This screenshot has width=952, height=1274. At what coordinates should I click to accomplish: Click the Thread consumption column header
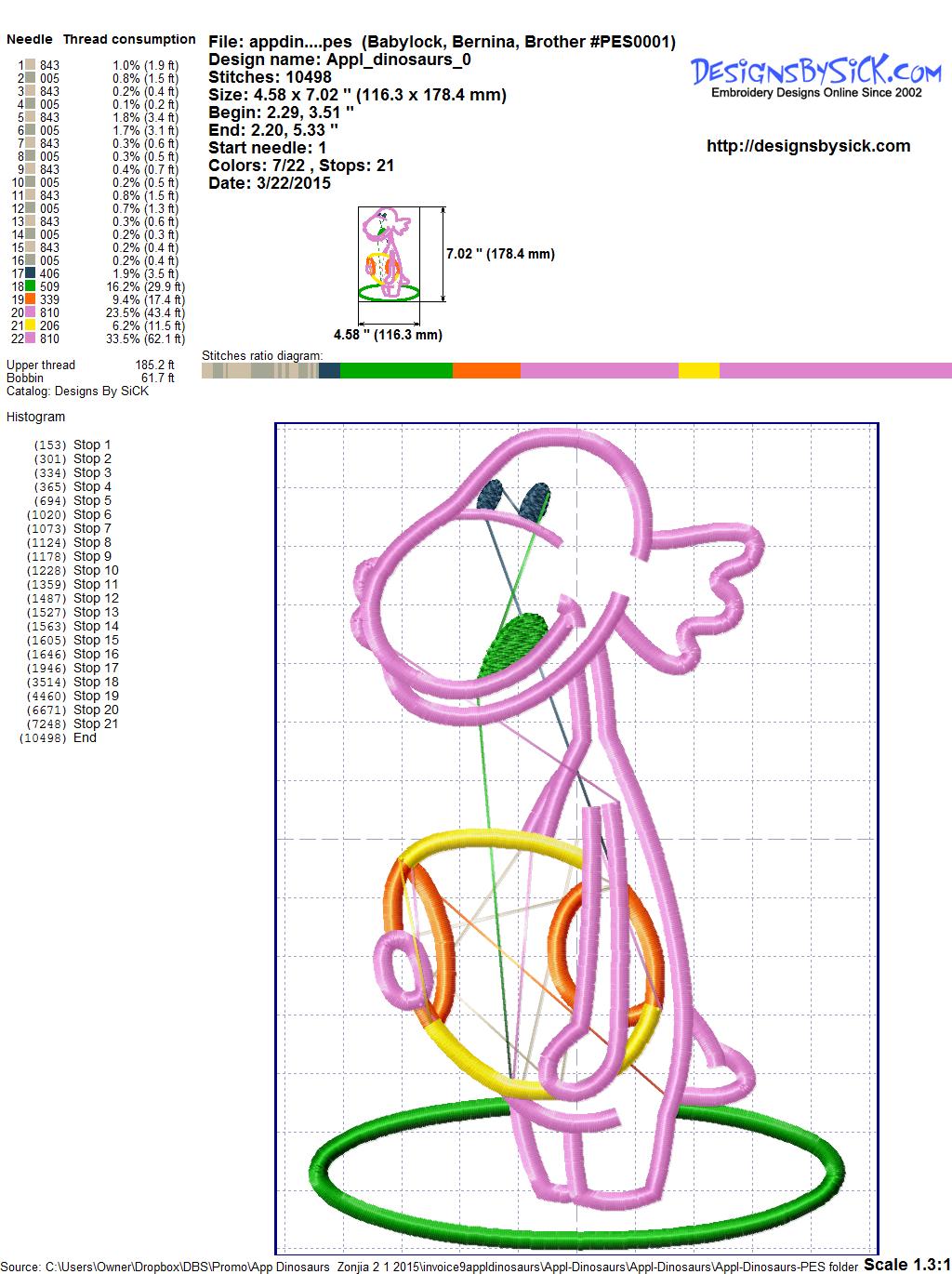pos(129,39)
